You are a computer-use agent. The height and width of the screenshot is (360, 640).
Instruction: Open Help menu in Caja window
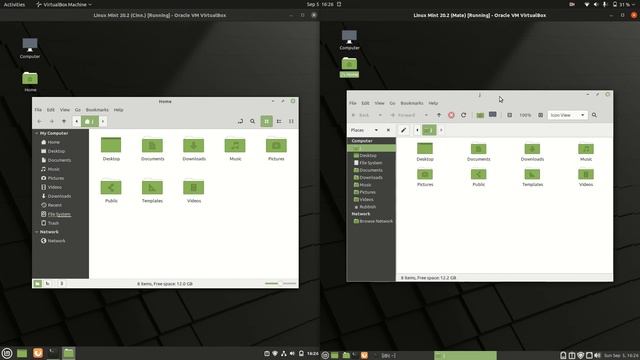click(433, 103)
